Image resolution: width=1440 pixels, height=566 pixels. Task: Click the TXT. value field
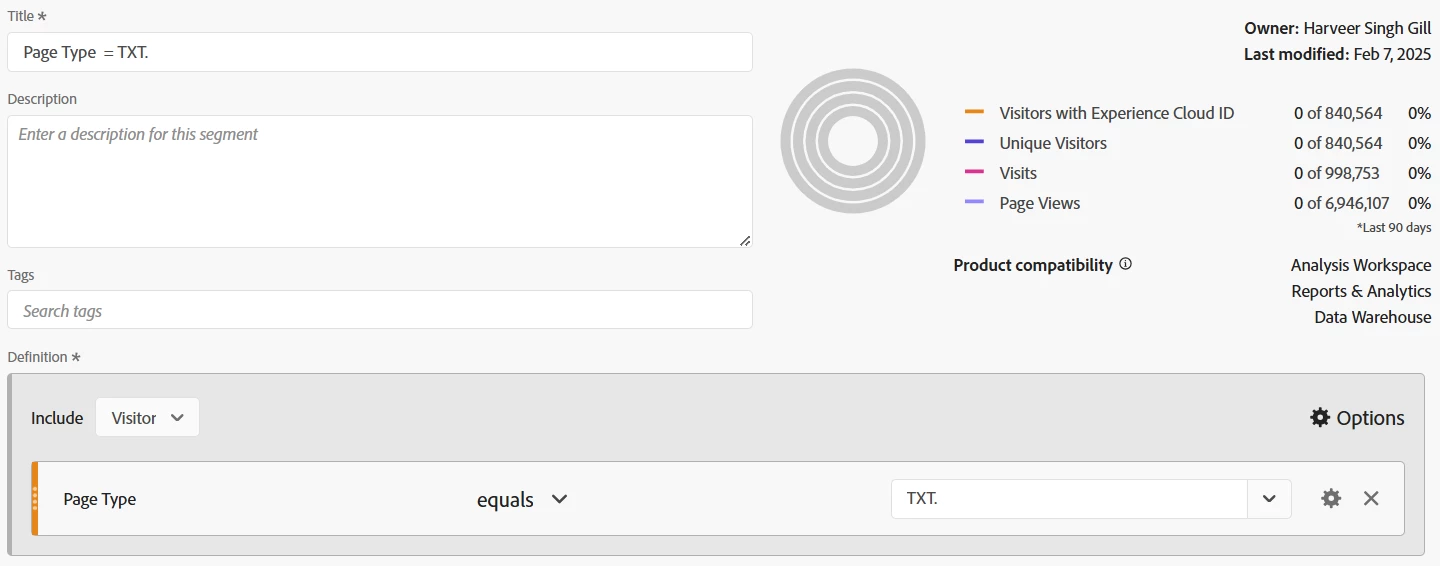coord(1069,499)
